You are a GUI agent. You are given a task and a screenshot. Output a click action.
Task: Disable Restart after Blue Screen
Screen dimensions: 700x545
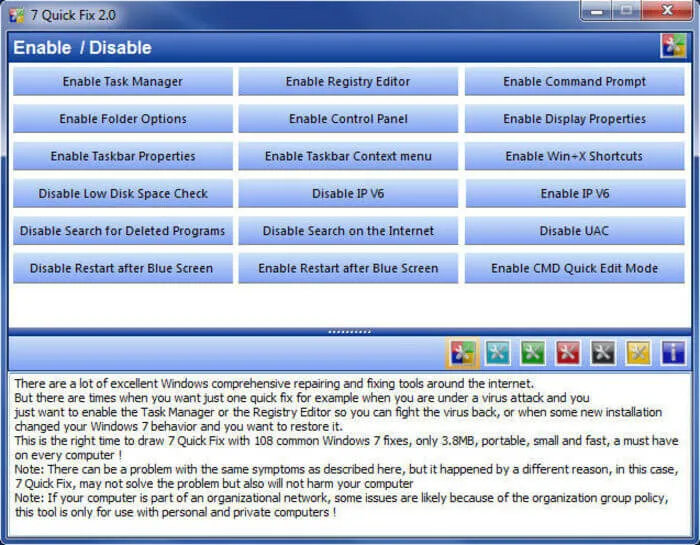point(122,268)
